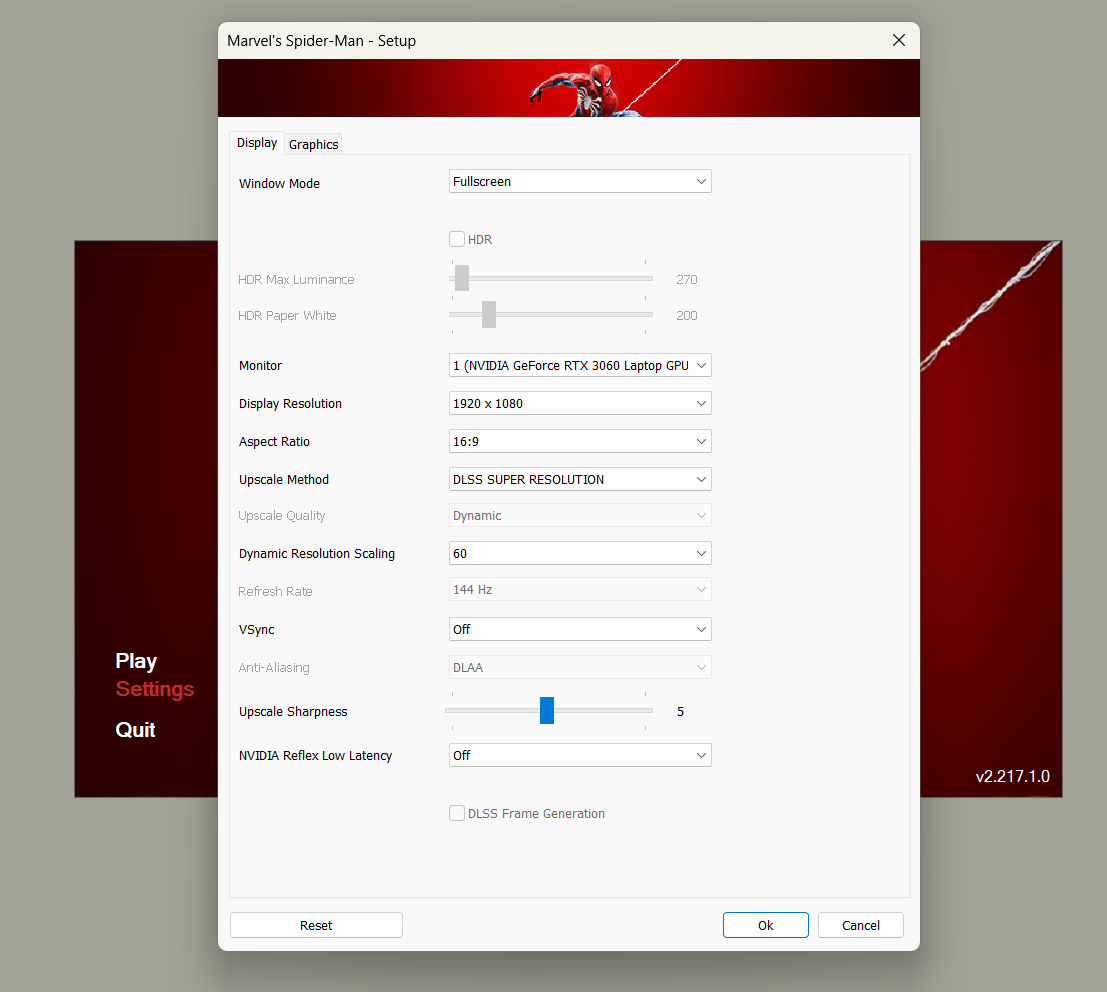This screenshot has width=1107, height=992.
Task: Click the Upscale Sharpness value 5
Action: tap(681, 712)
